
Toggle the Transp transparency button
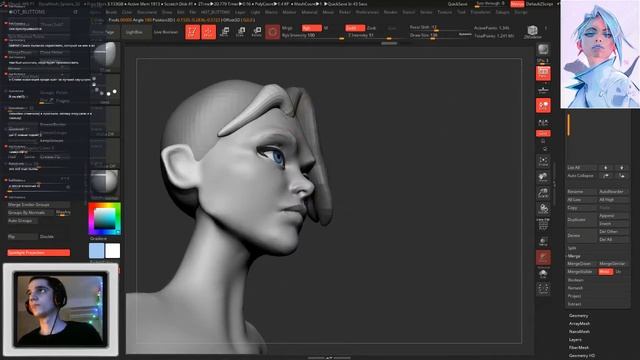pyautogui.click(x=543, y=242)
